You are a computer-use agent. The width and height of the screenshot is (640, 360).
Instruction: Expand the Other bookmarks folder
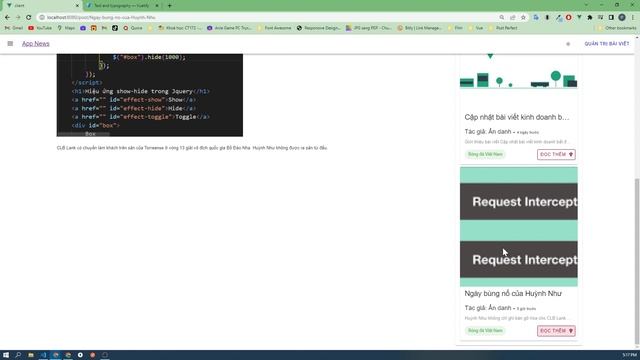617,28
